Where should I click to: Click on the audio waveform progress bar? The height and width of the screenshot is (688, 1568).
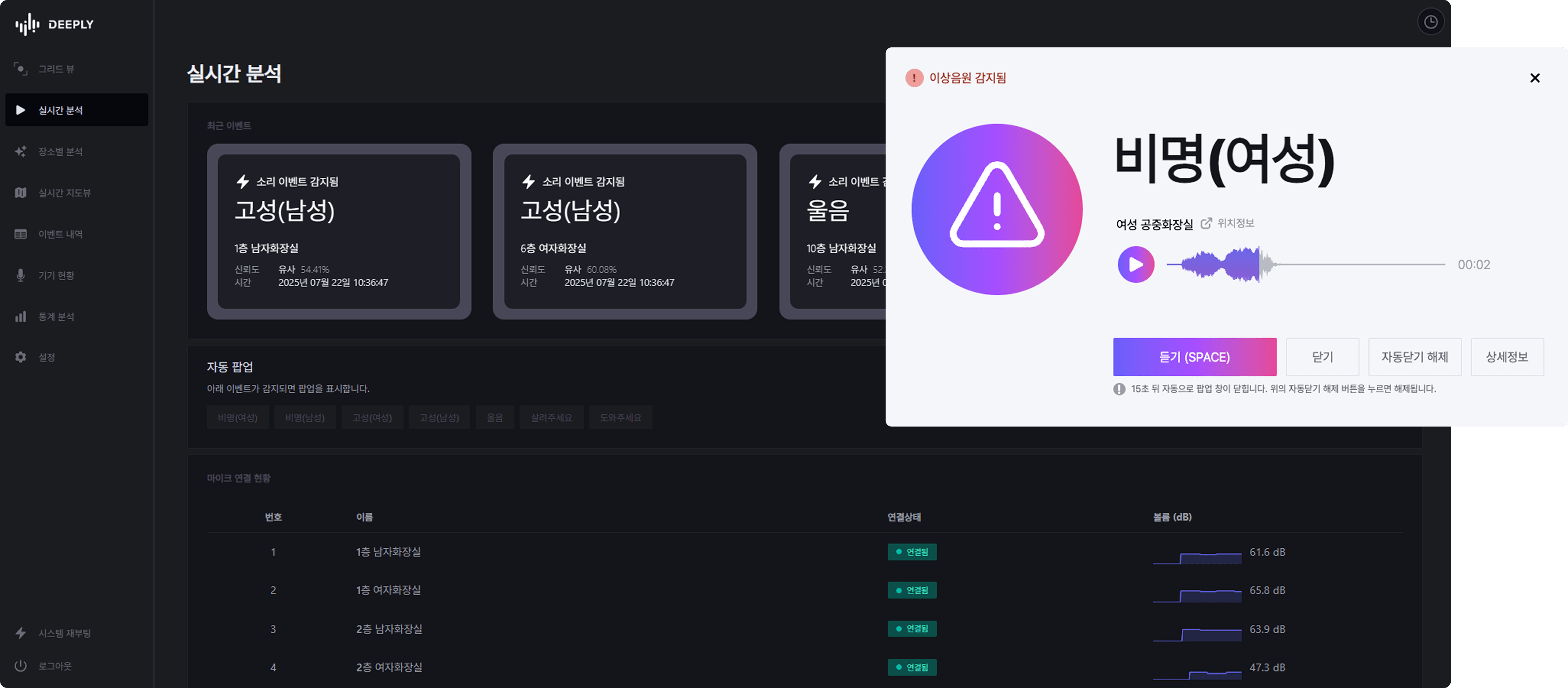[x=1305, y=265]
